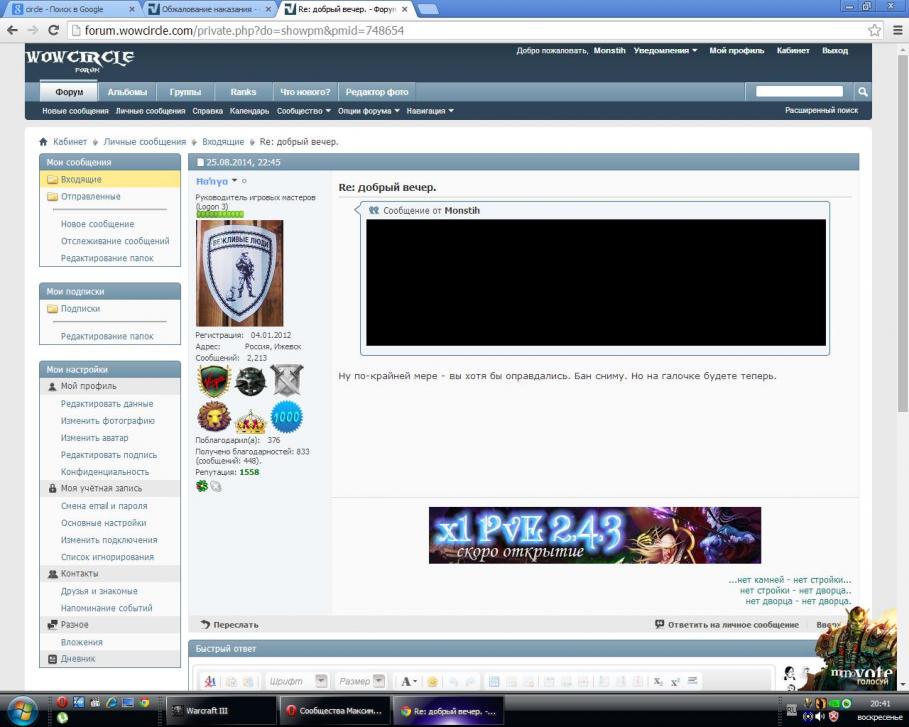The width and height of the screenshot is (909, 727).
Task: Click the lion award badge
Action: [213, 417]
